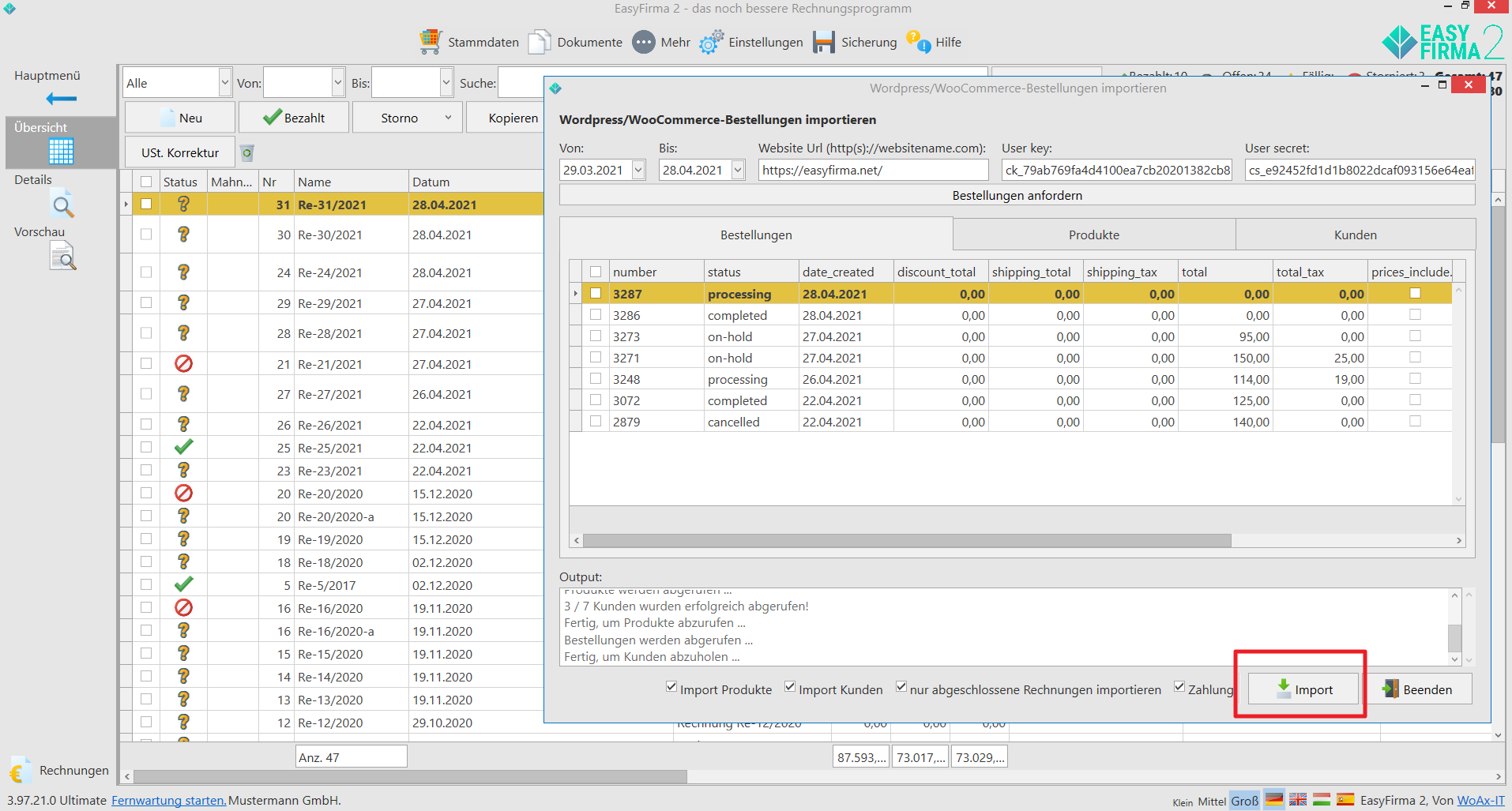Switch language with the Hungarian flag
This screenshot has width=1512, height=811.
1322,800
